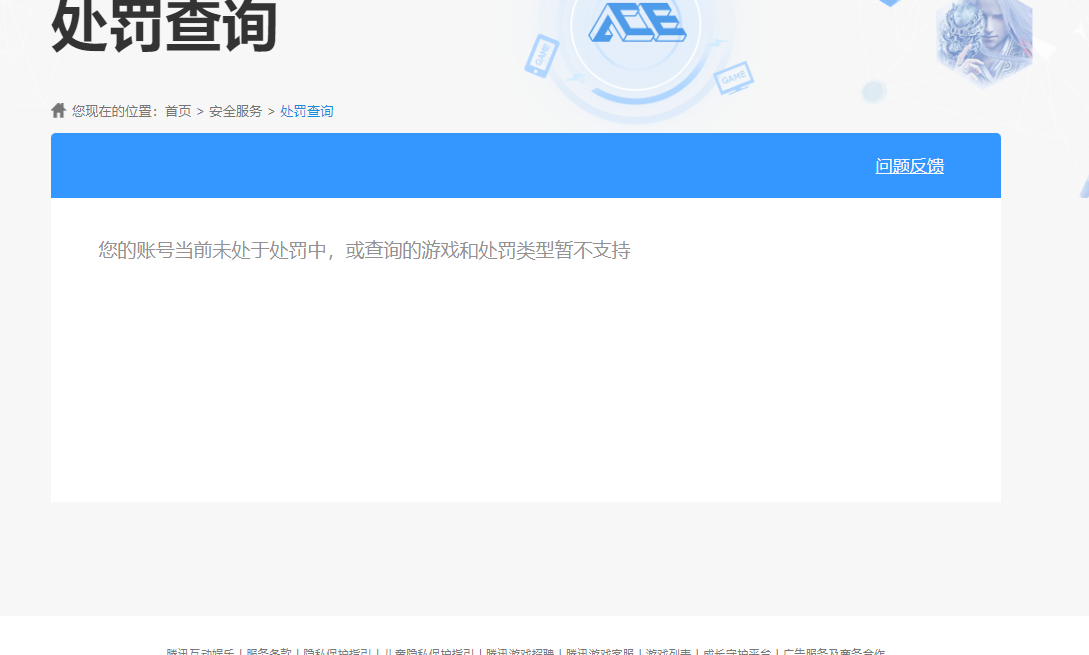Screen dimensions: 1089x655
Task: Click the 处罚查询 page heading
Action: point(164,26)
